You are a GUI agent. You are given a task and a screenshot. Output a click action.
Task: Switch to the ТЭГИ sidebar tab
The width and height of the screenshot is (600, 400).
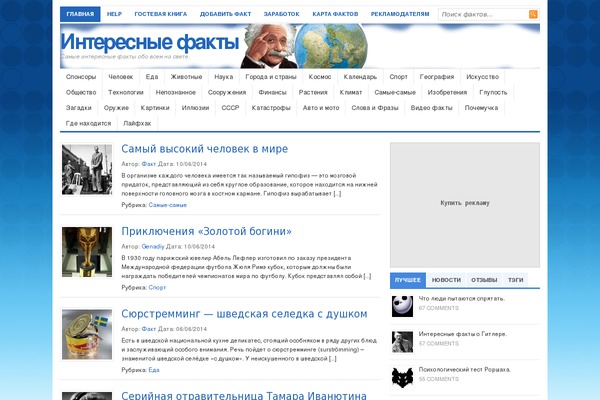click(515, 280)
